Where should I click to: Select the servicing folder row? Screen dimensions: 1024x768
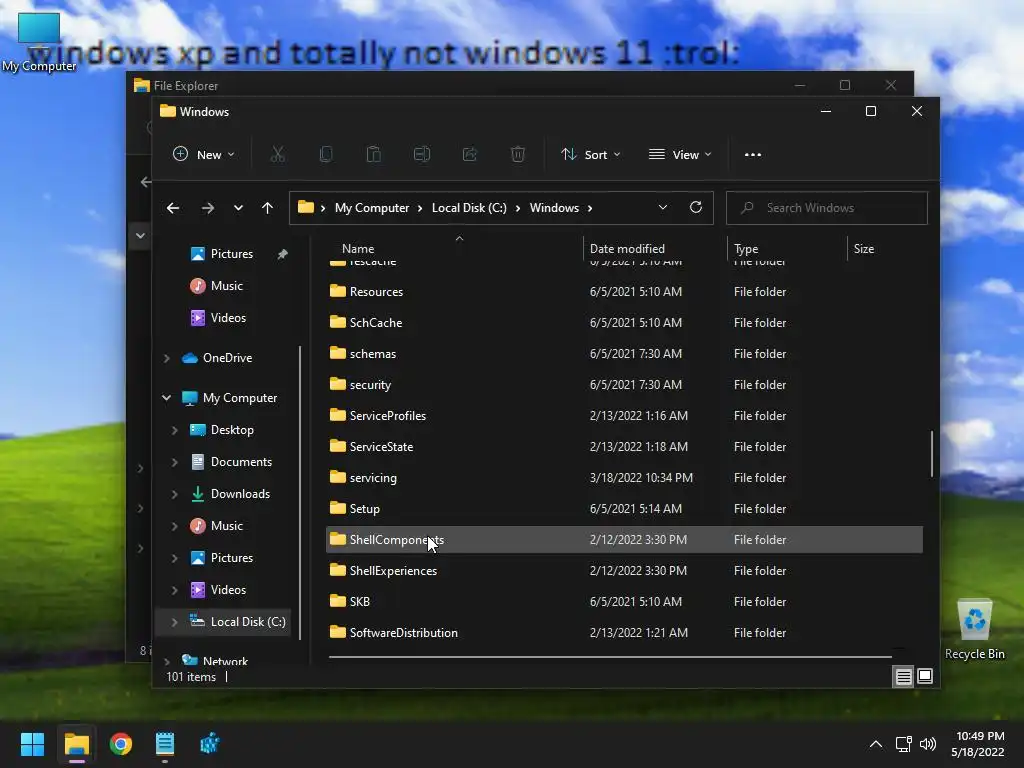(624, 477)
